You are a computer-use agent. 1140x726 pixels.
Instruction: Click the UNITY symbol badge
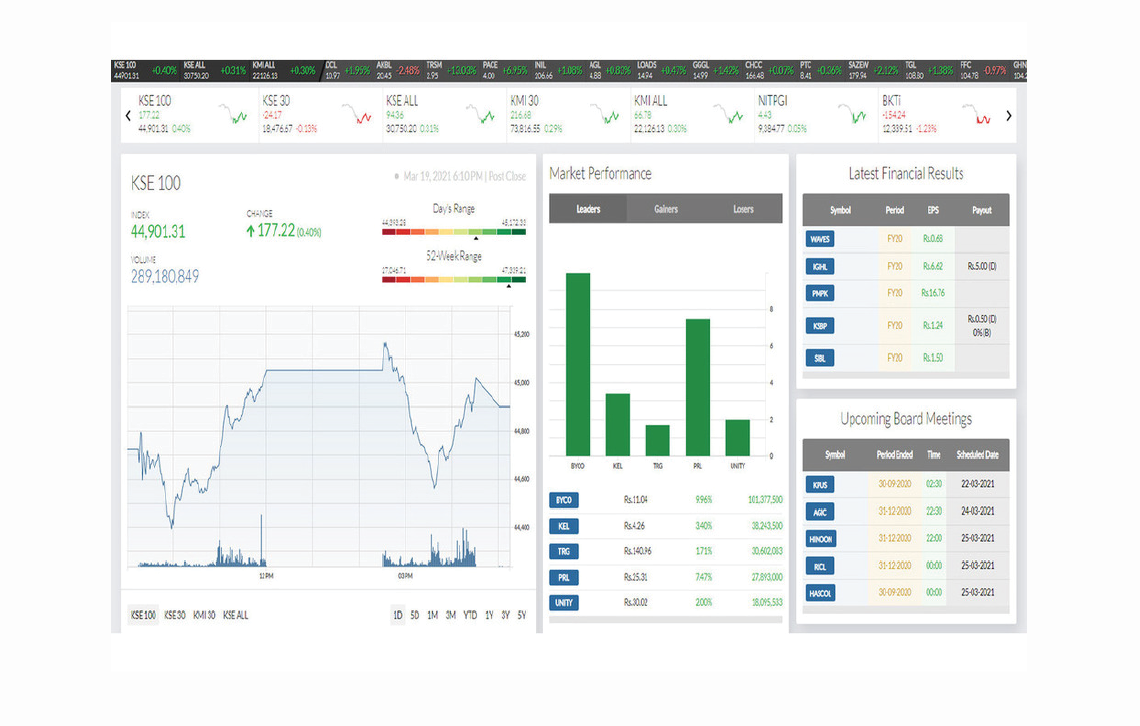pos(563,603)
